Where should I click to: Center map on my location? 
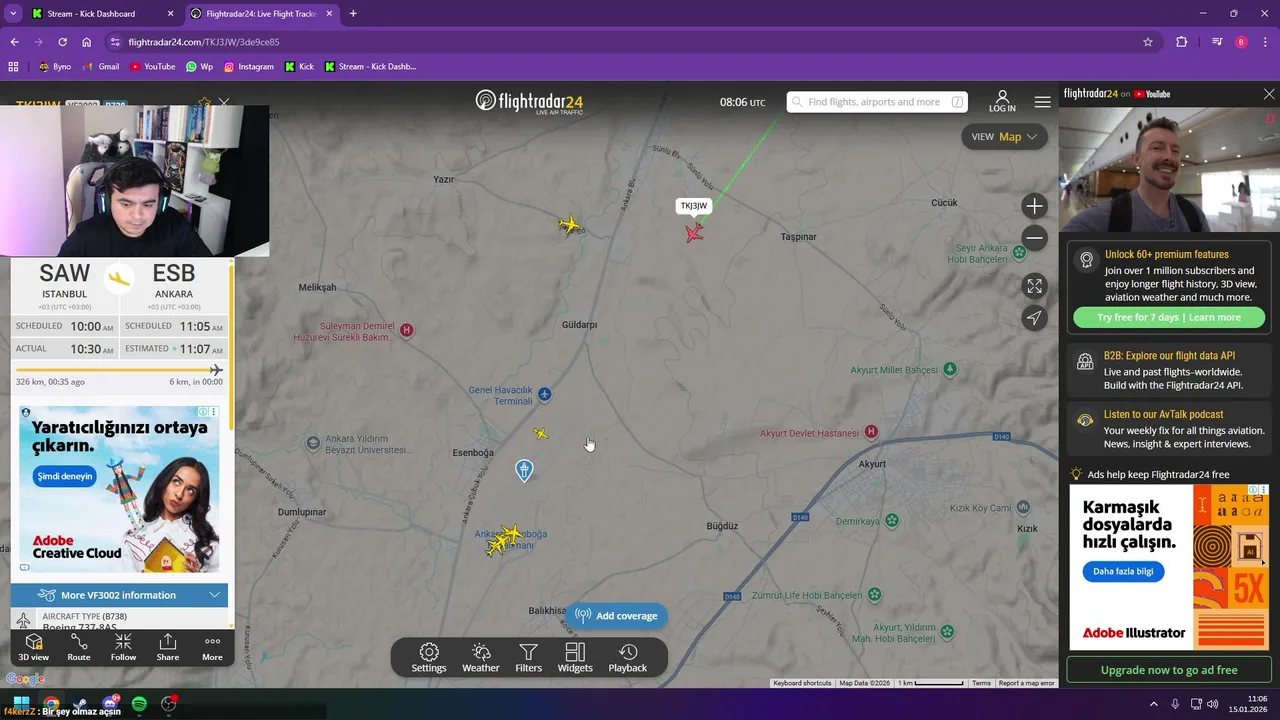pyautogui.click(x=1035, y=318)
